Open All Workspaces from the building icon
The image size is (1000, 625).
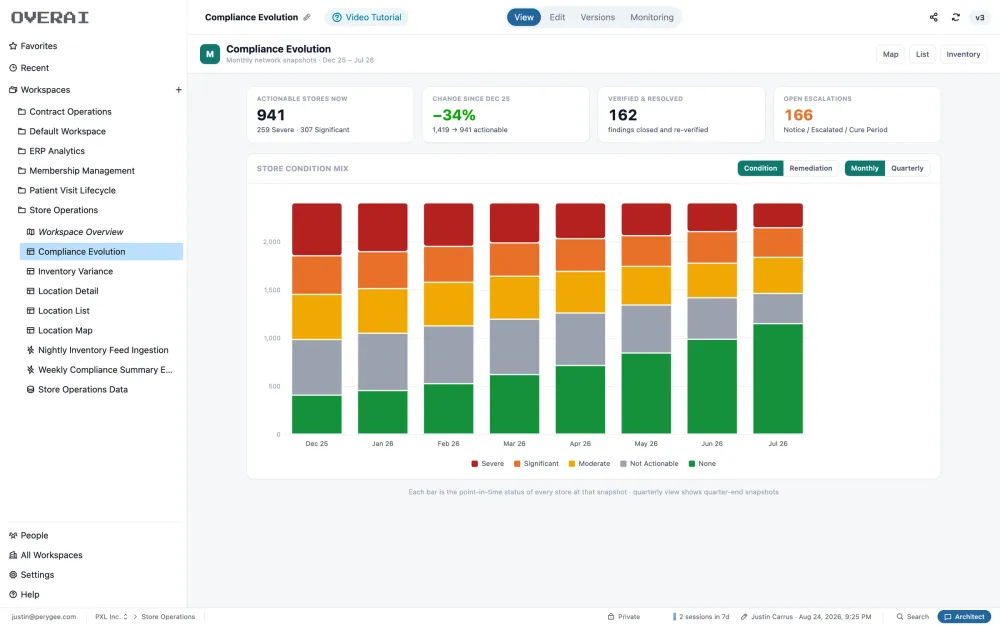pyautogui.click(x=13, y=555)
